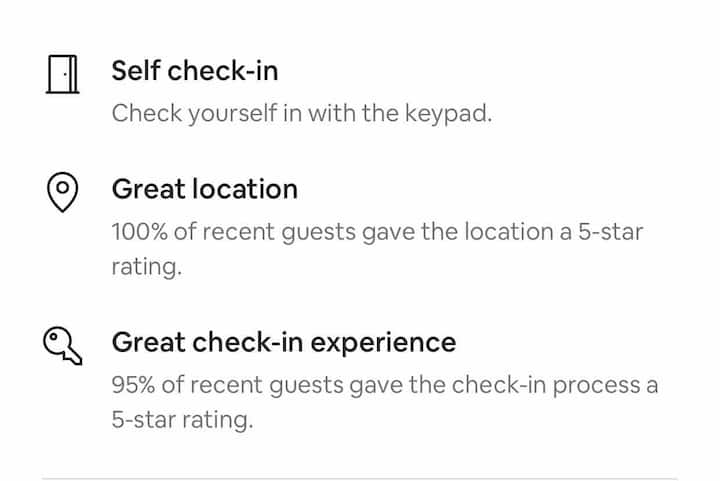Tap the '100%' figure in the location description
Image resolution: width=720 pixels, height=481 pixels.
point(139,232)
